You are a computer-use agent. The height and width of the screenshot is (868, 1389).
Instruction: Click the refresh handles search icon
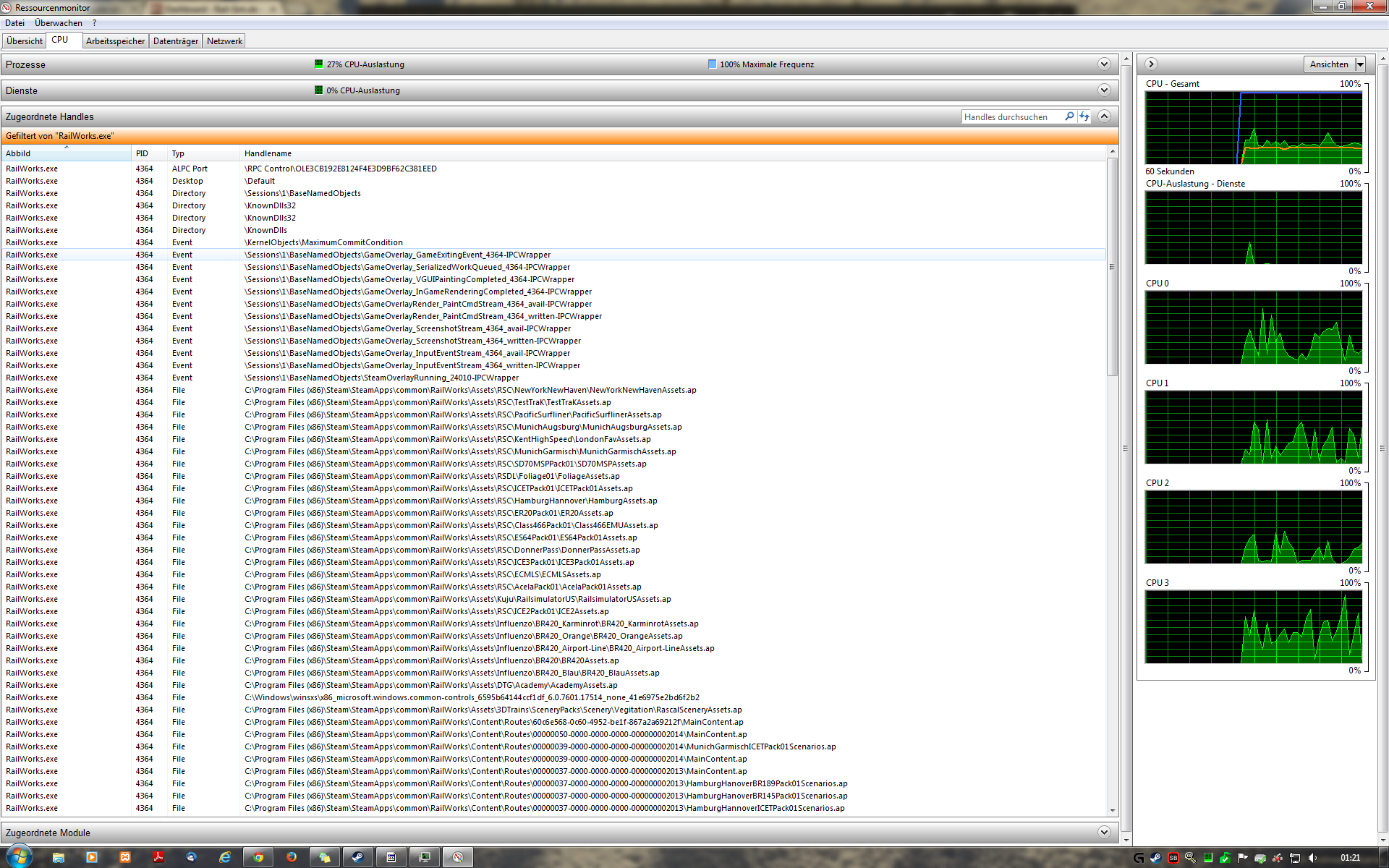(1084, 116)
